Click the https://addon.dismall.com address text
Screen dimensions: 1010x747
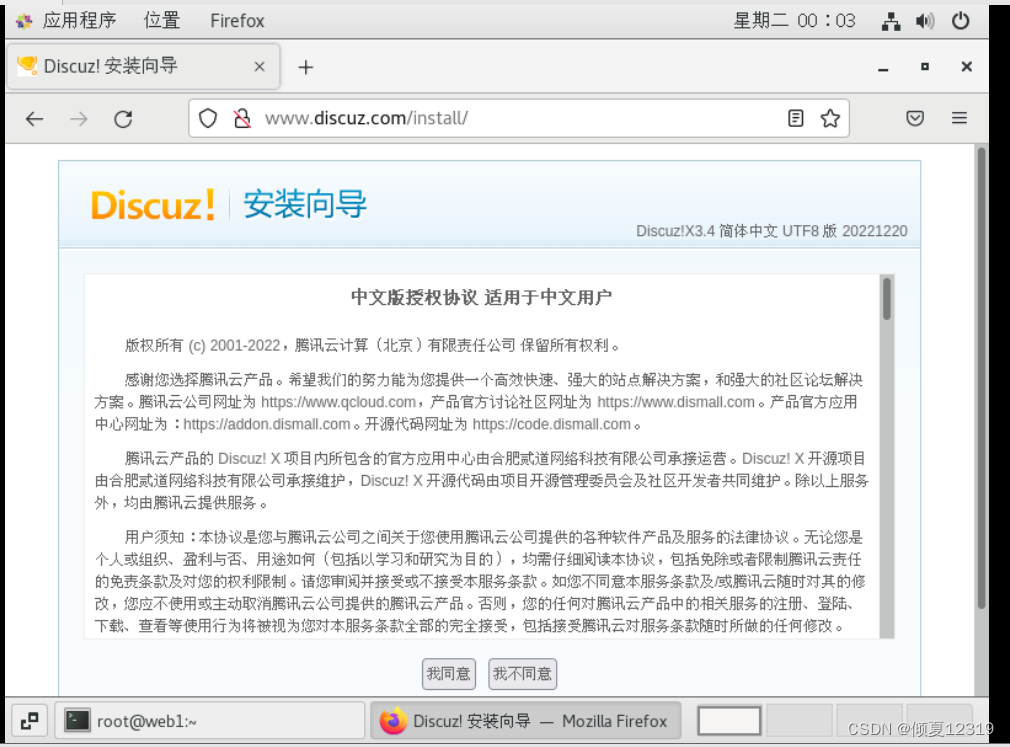tap(267, 424)
